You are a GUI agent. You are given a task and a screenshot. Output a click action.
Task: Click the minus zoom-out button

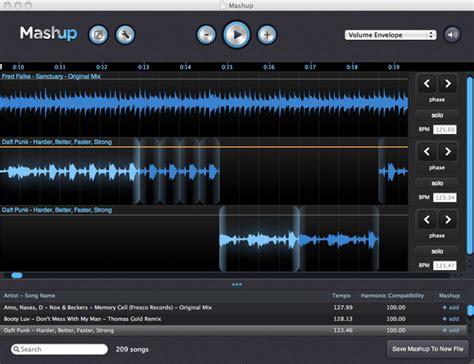206,35
